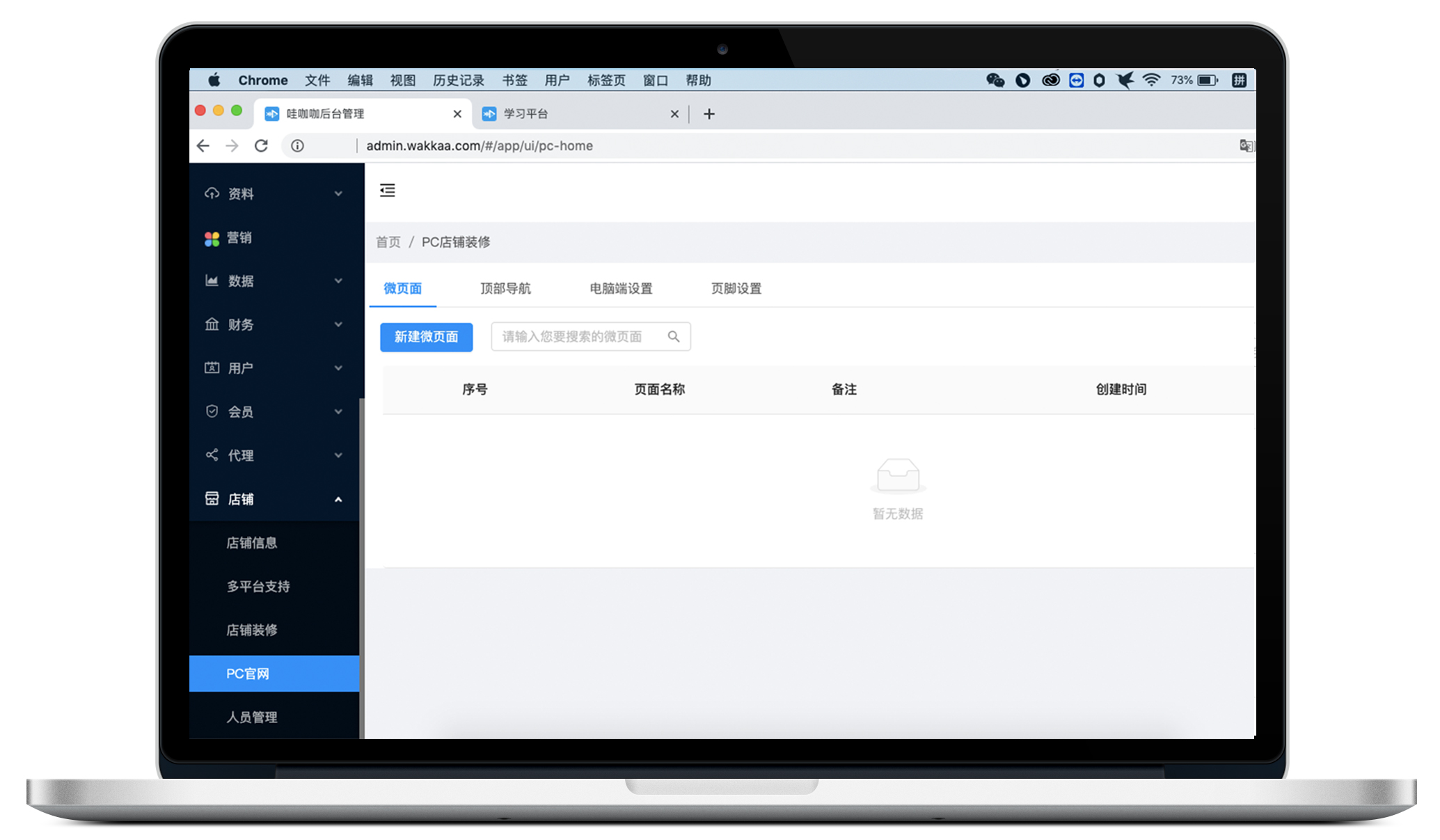Switch to the 顶部导航 tab
1440x840 pixels.
click(506, 288)
